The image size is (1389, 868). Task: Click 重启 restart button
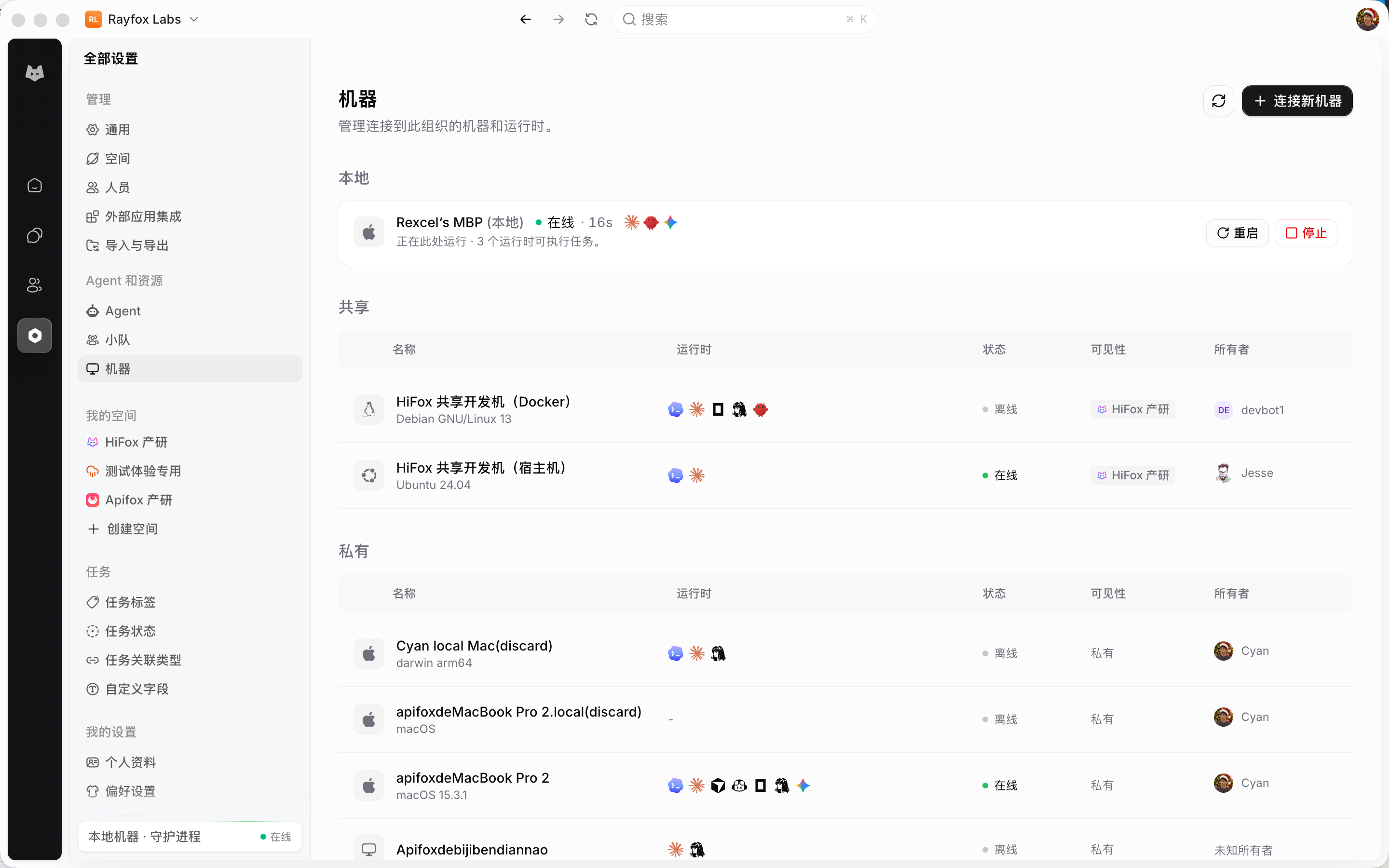1237,233
